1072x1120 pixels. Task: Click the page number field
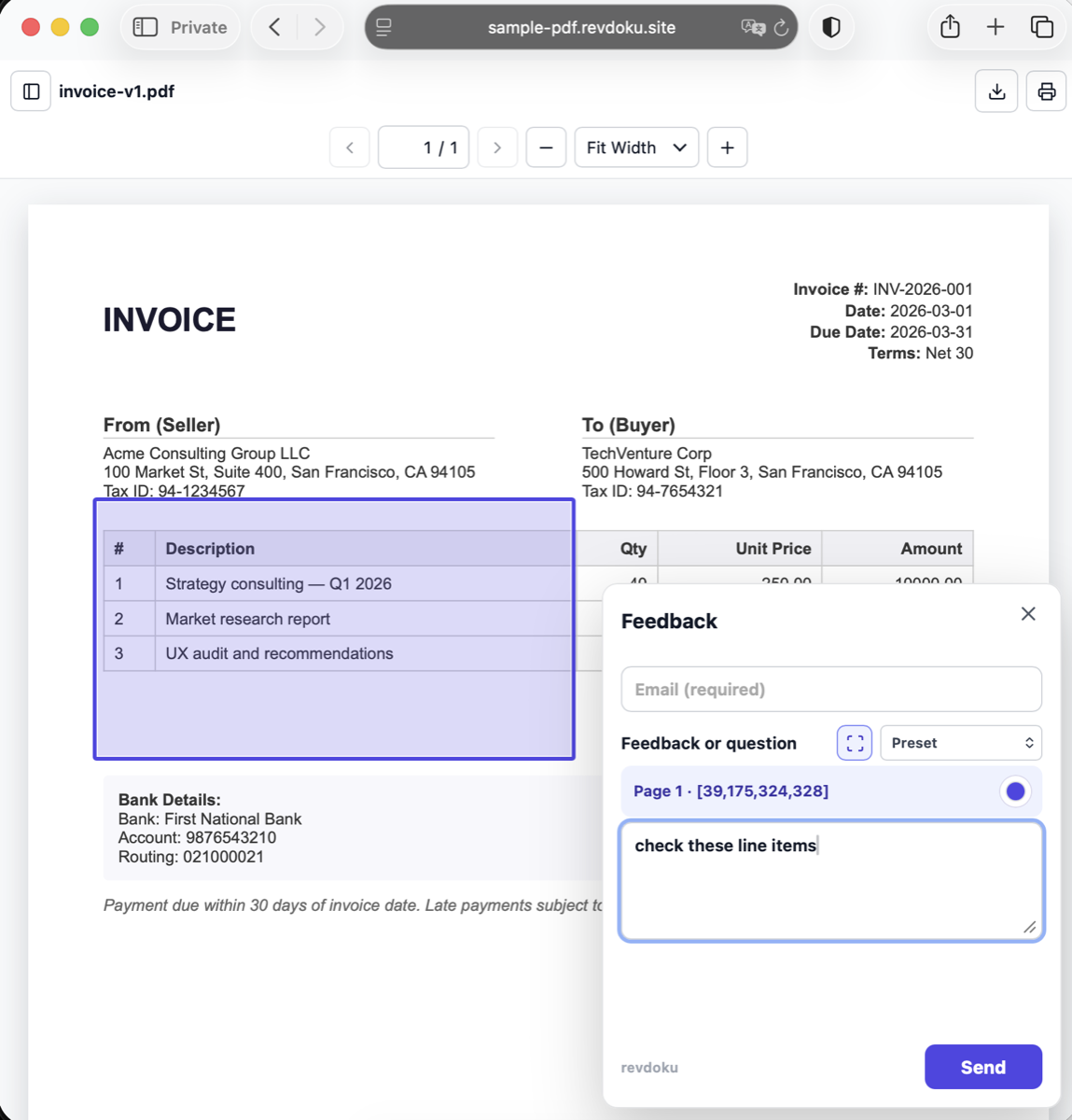tap(424, 147)
